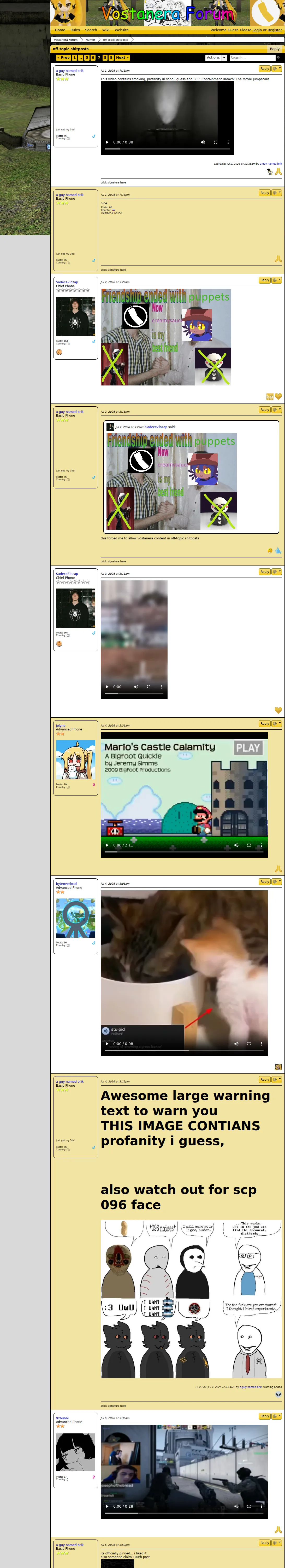This screenshot has height=1568, width=285.
Task: Go to Humor in the breadcrumb
Action: 91,39
